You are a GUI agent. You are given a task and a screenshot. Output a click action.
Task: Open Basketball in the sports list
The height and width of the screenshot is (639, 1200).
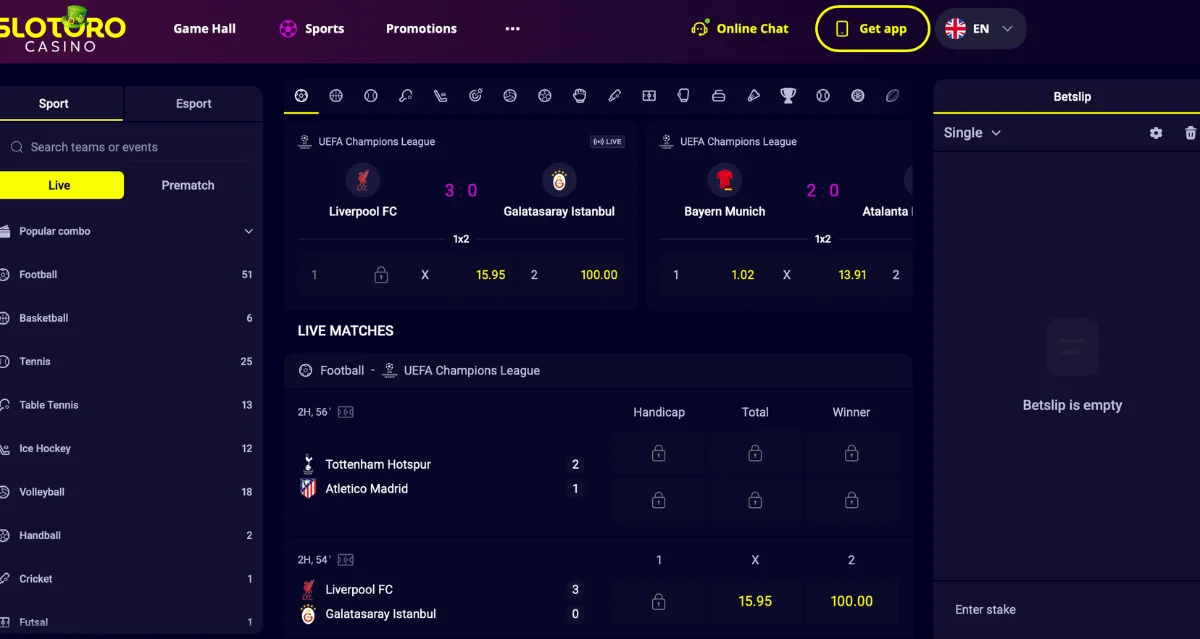[128, 318]
